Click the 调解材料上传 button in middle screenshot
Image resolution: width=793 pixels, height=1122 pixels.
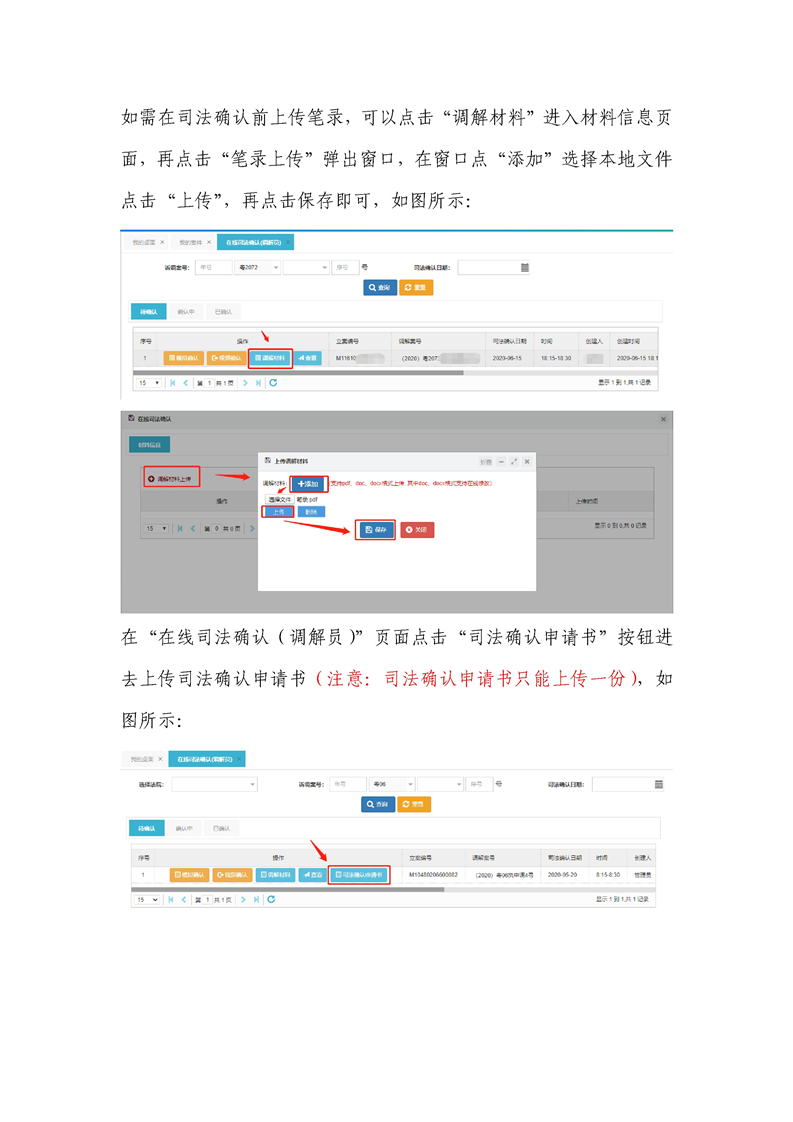point(171,479)
